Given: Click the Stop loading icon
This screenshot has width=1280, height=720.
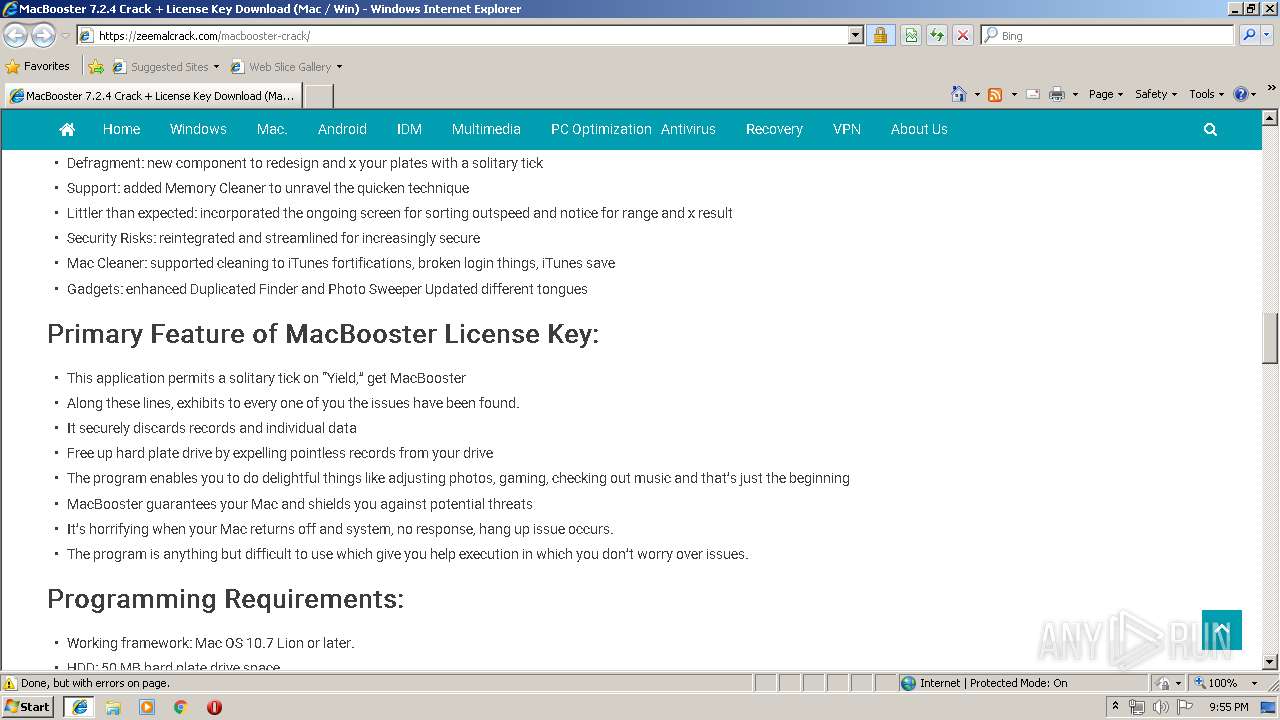Looking at the screenshot, I should 962,35.
